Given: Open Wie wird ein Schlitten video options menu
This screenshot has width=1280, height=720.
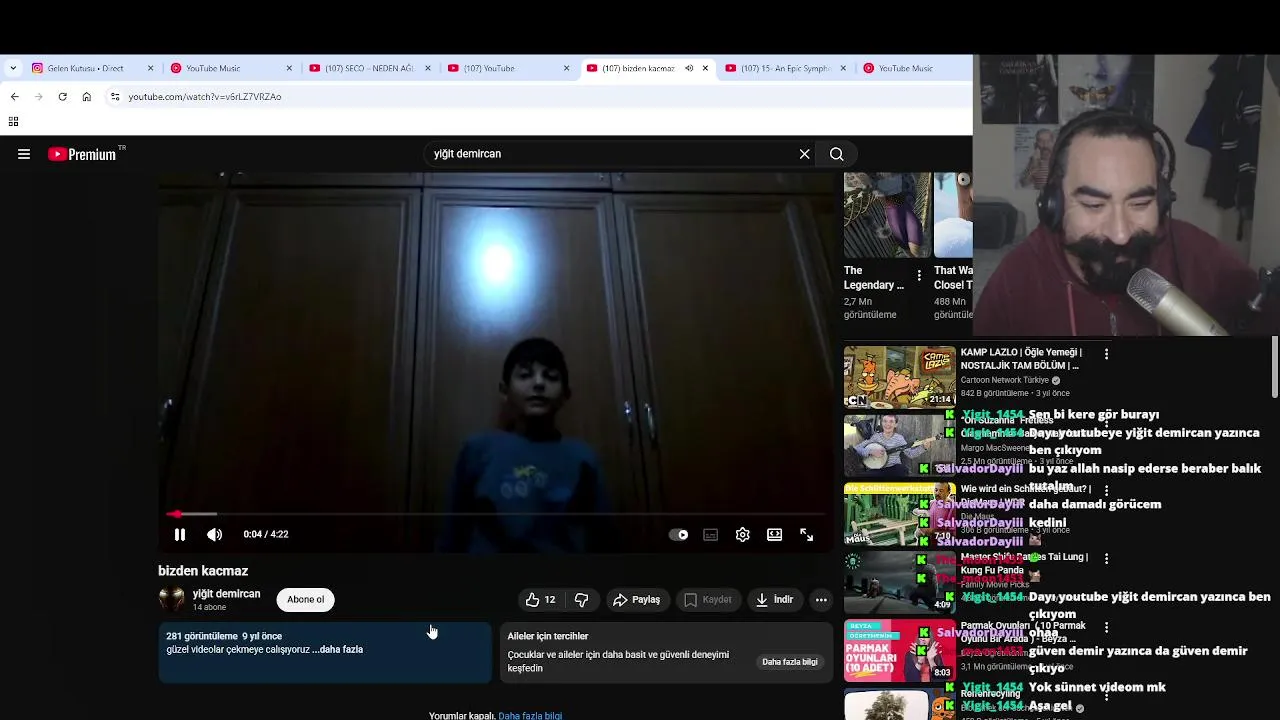Looking at the screenshot, I should (1106, 490).
